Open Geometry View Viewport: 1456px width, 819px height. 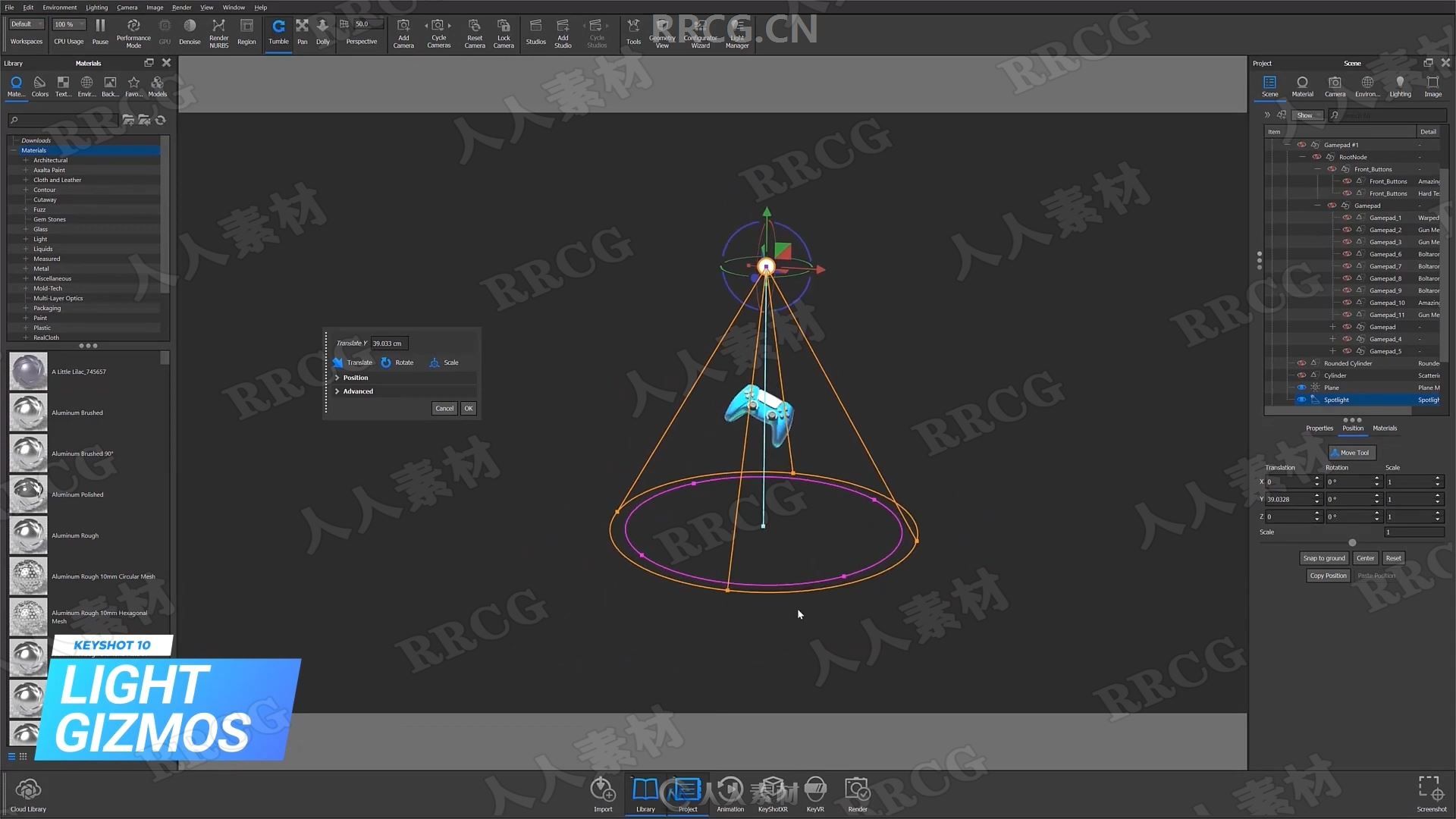[x=662, y=33]
